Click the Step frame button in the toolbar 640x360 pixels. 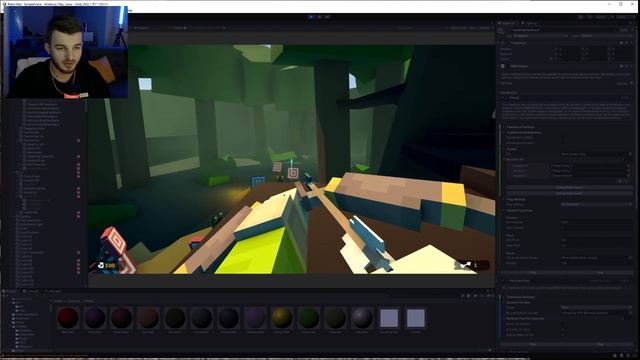327,17
